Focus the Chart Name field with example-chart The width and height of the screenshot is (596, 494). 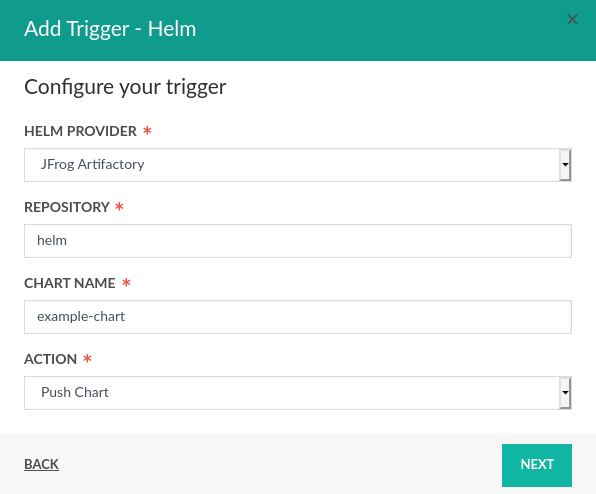coord(298,317)
